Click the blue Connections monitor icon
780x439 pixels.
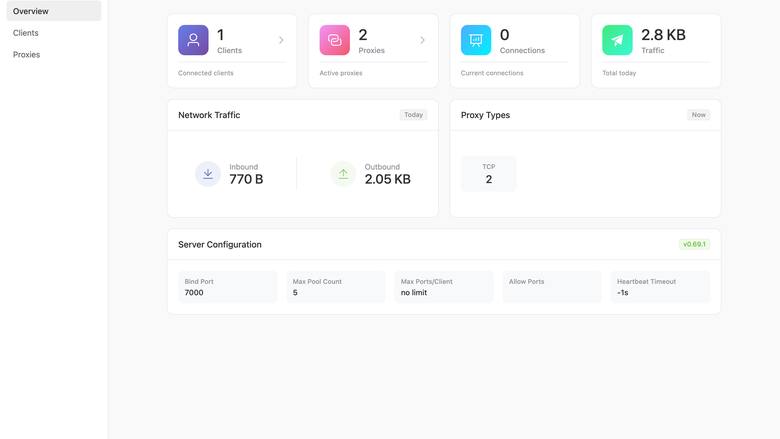click(x=476, y=40)
